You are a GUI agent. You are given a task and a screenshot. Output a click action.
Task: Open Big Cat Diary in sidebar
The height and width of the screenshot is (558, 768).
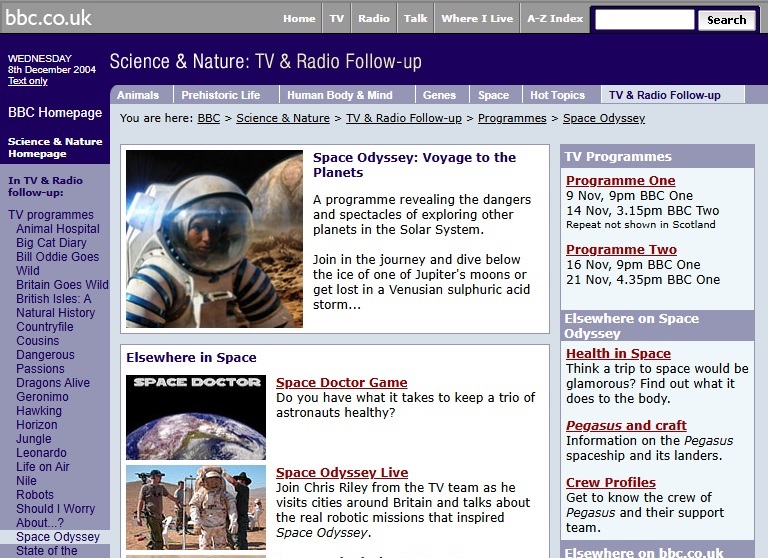pyautogui.click(x=51, y=243)
